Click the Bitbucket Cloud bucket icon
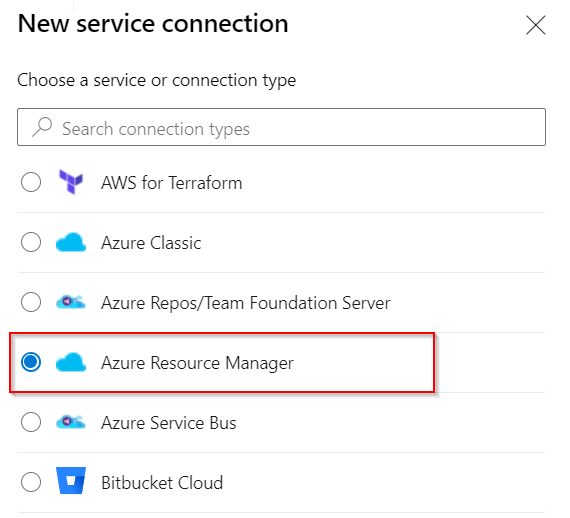Screen dimensions: 570x518 pos(71,481)
